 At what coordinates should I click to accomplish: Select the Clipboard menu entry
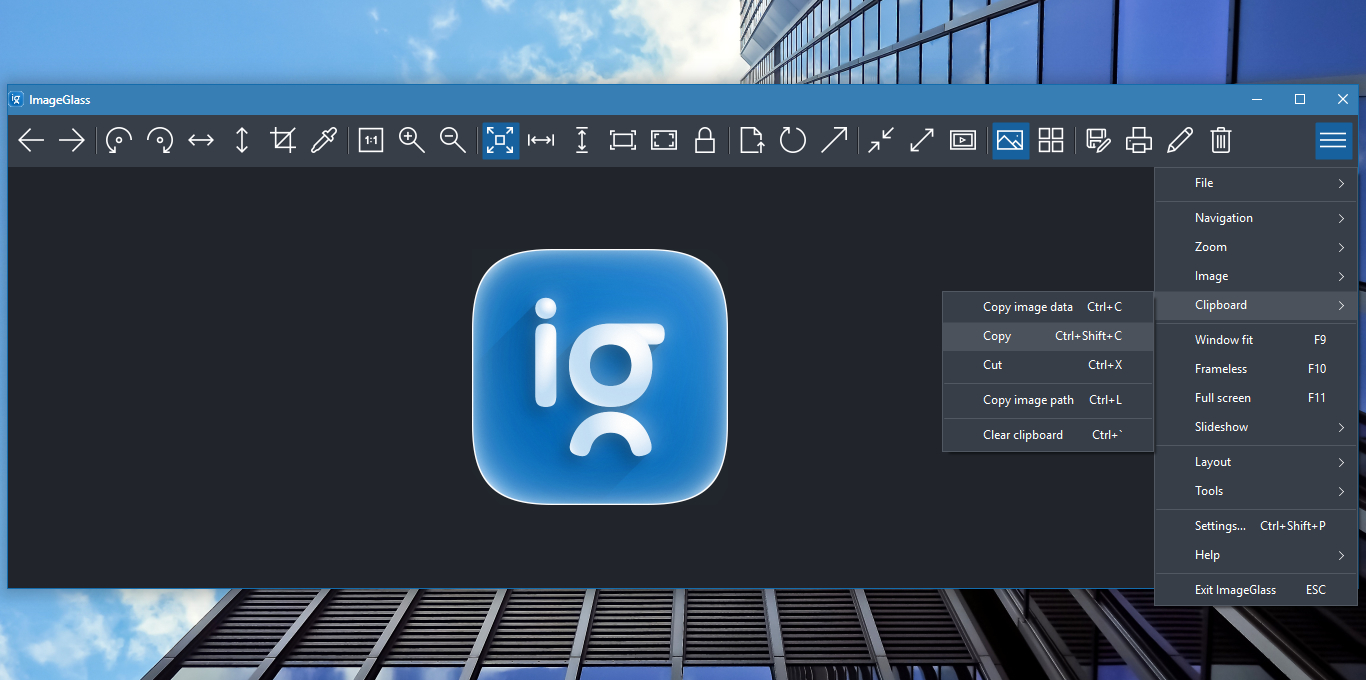pos(1256,305)
